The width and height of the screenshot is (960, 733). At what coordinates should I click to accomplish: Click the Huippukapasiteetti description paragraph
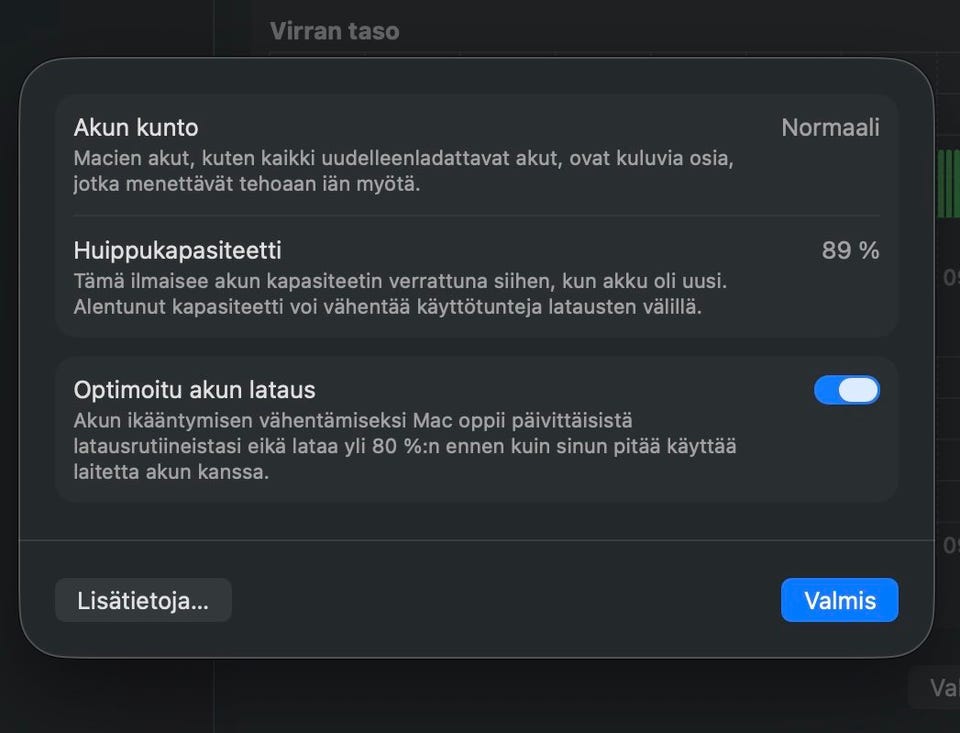(x=400, y=294)
